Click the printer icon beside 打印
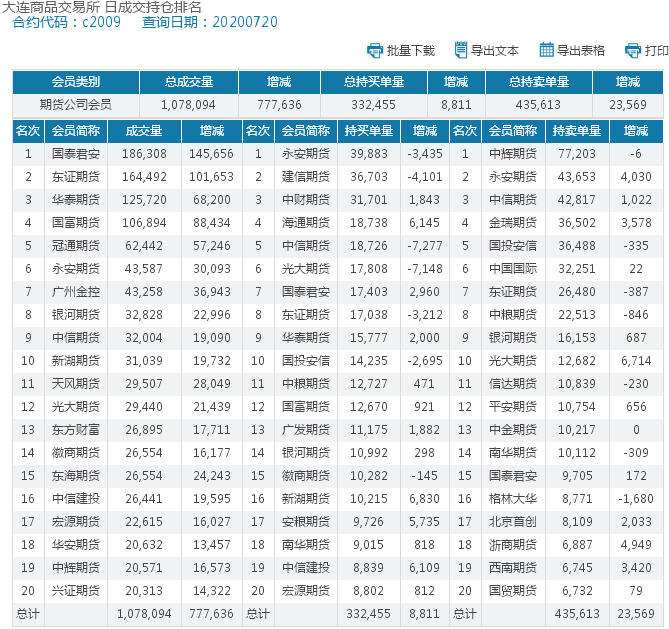 click(x=632, y=50)
